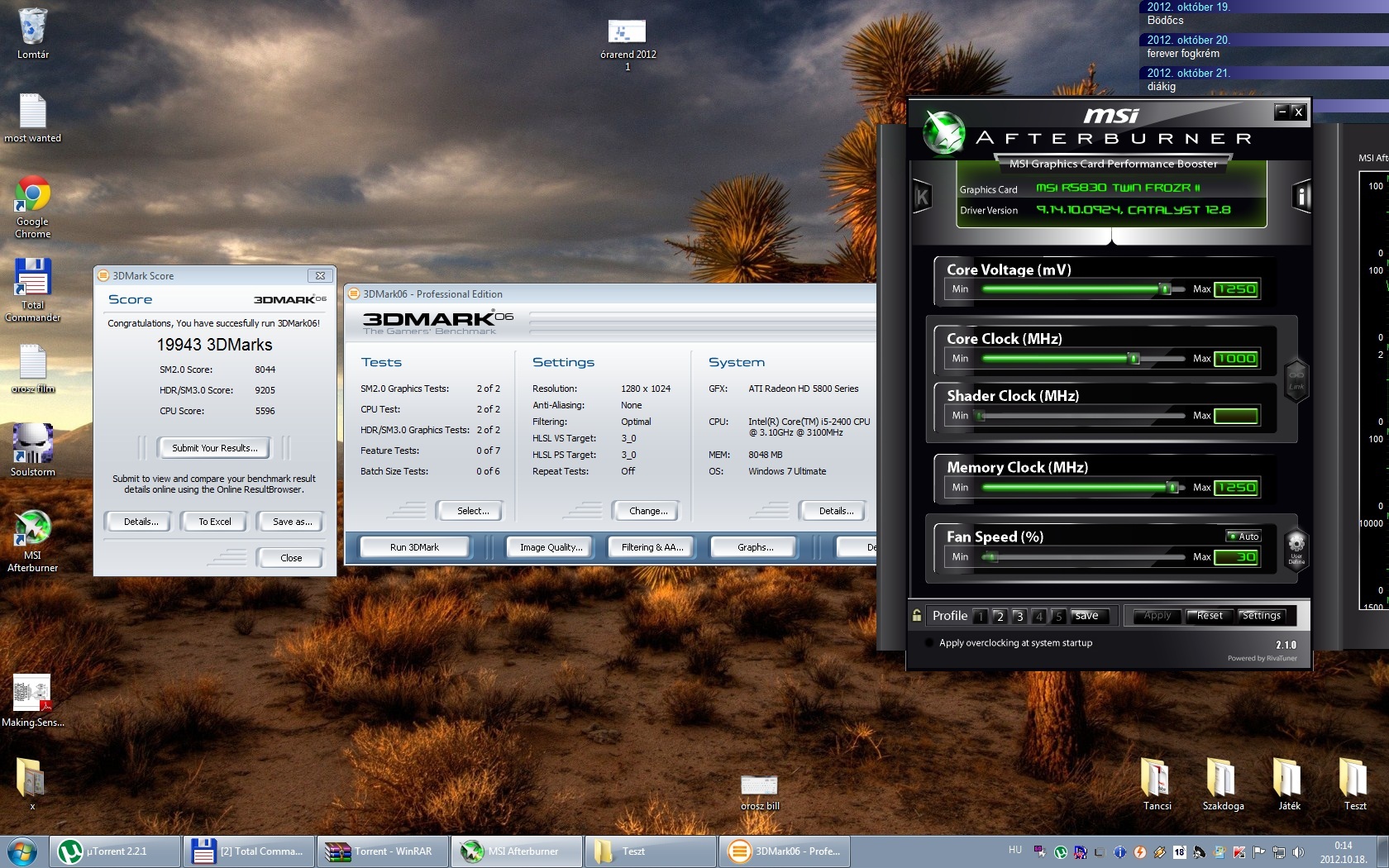Image resolution: width=1389 pixels, height=868 pixels.
Task: Toggle the Afterburner profile lock icon
Action: click(x=917, y=615)
